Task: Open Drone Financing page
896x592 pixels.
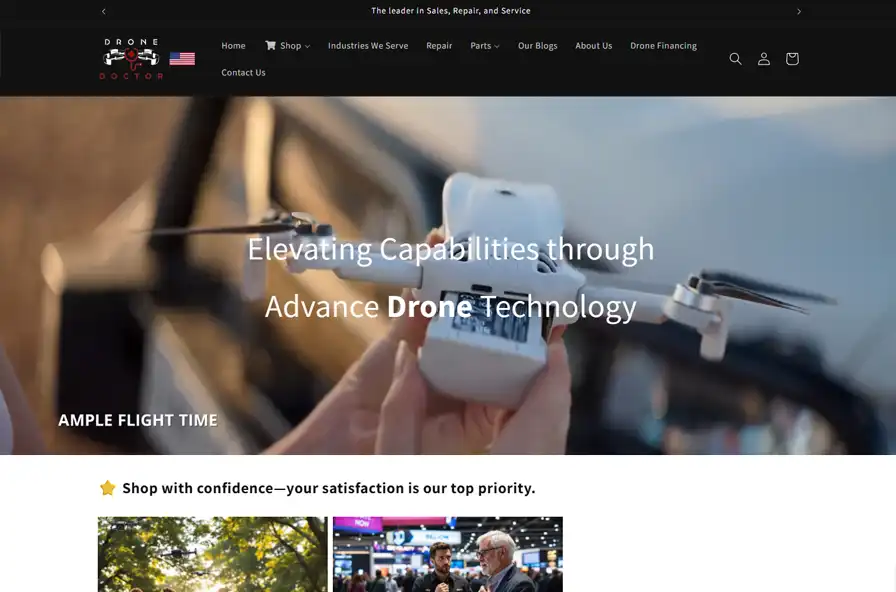Action: coord(663,46)
